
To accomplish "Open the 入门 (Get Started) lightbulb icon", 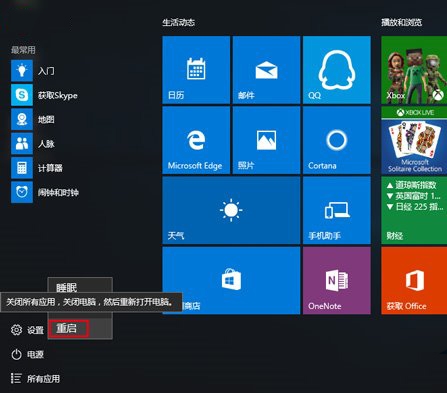I will pos(22,71).
